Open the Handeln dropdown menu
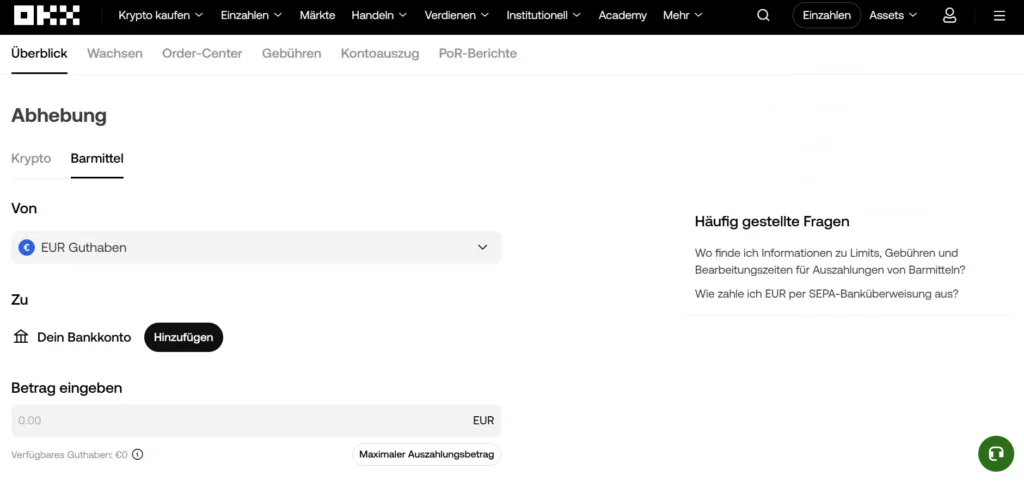Screen dimensions: 1024x482 click(x=379, y=15)
